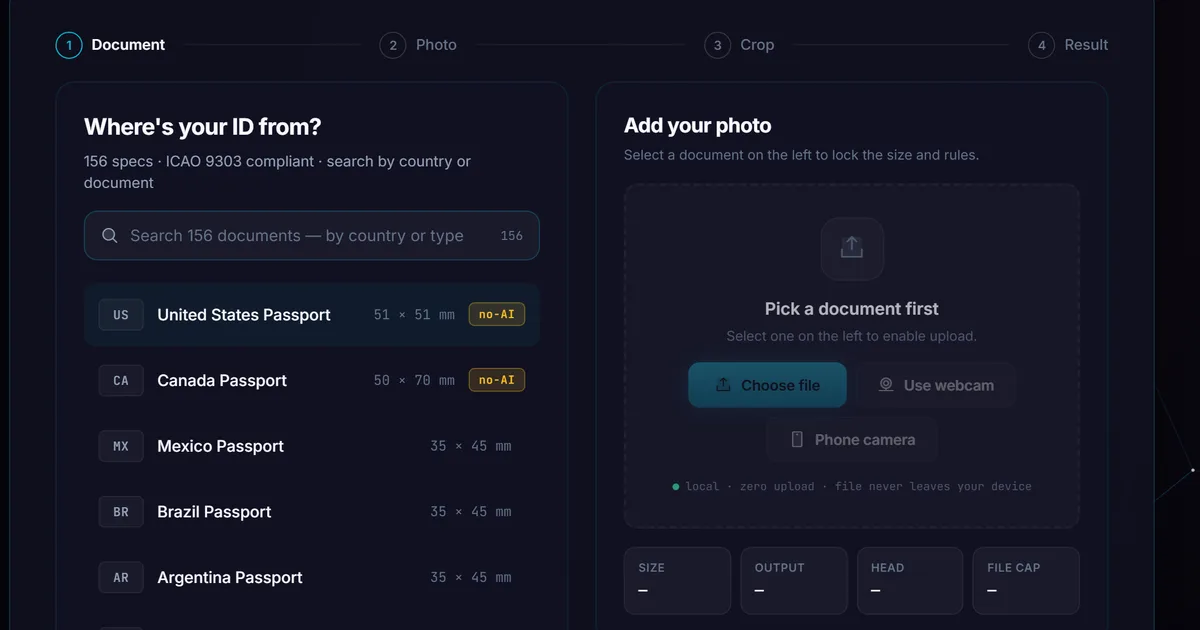This screenshot has height=630, width=1200.
Task: Click the phone icon on Phone camera
Action: [797, 439]
